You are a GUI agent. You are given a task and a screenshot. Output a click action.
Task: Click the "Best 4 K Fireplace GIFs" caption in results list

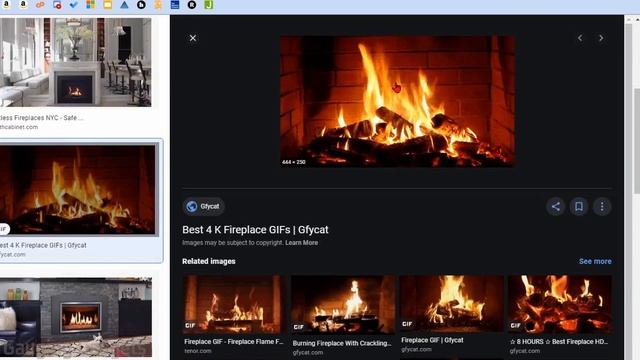43,245
